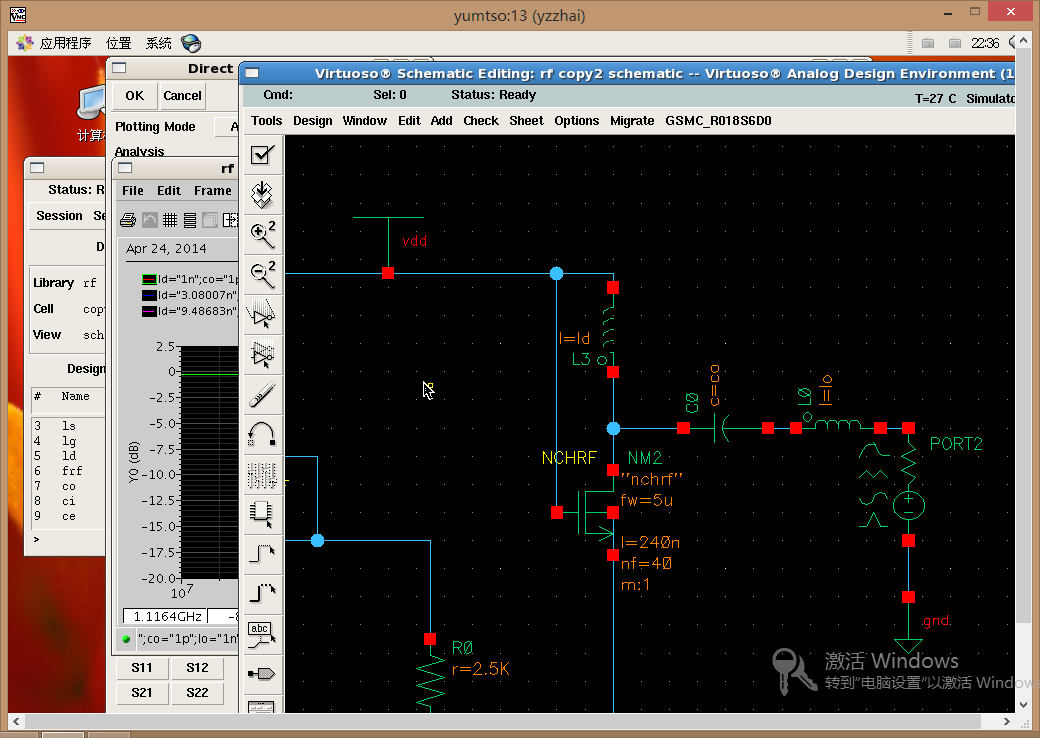Open the Migrate menu
Viewport: 1040px width, 738px height.
pos(632,120)
